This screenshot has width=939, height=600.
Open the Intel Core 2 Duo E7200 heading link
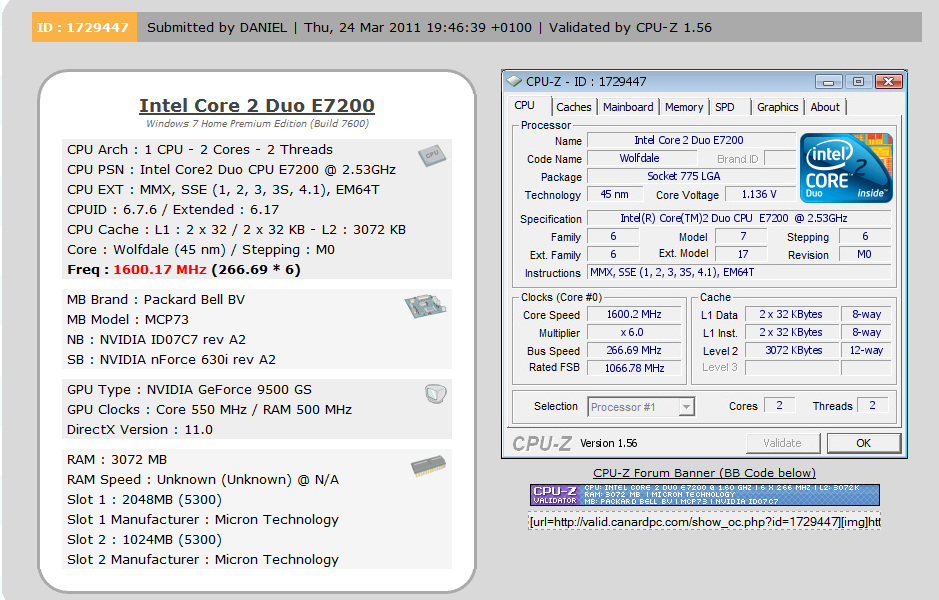click(x=257, y=105)
